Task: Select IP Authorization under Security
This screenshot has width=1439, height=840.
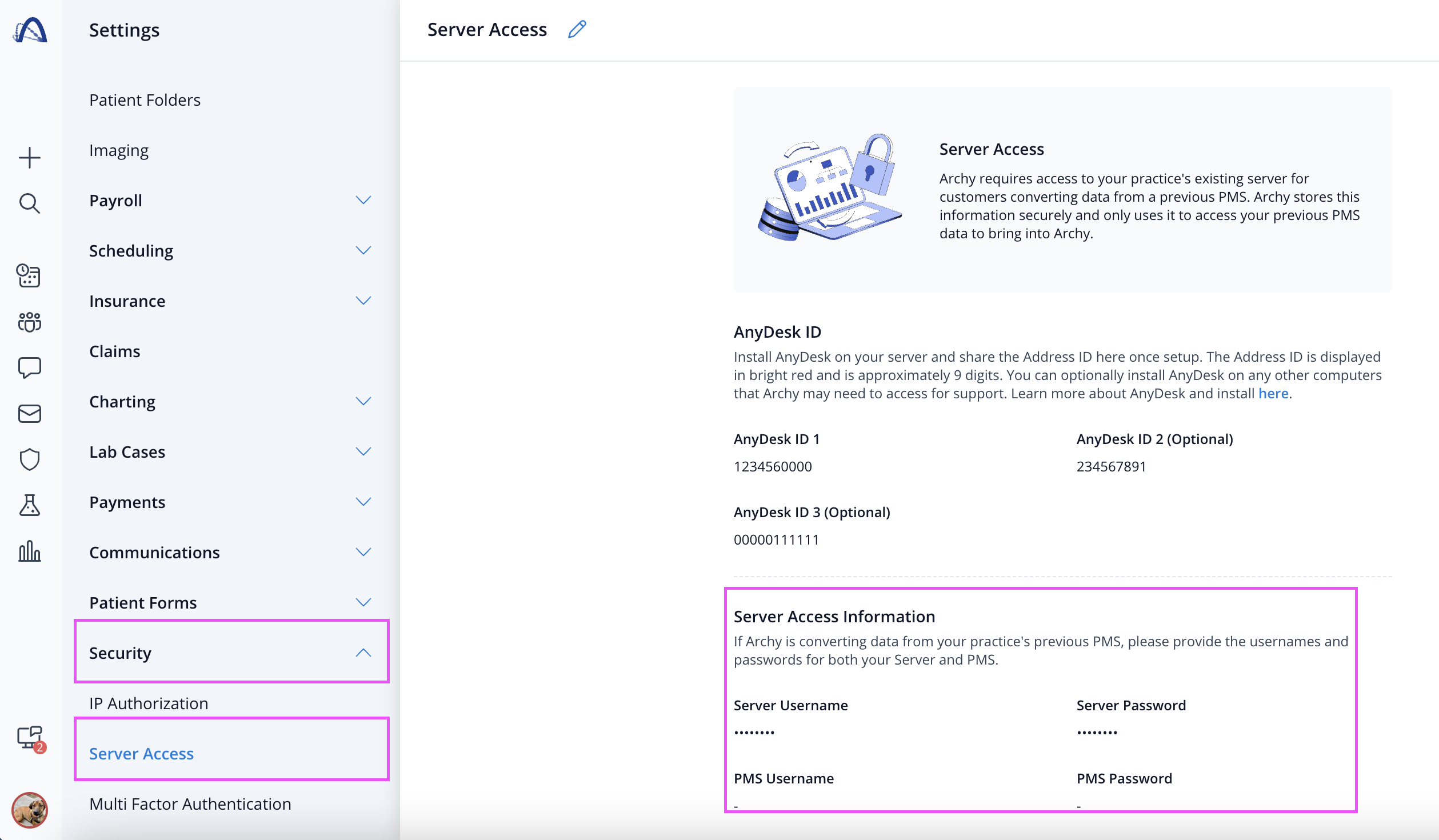Action: pos(149,703)
